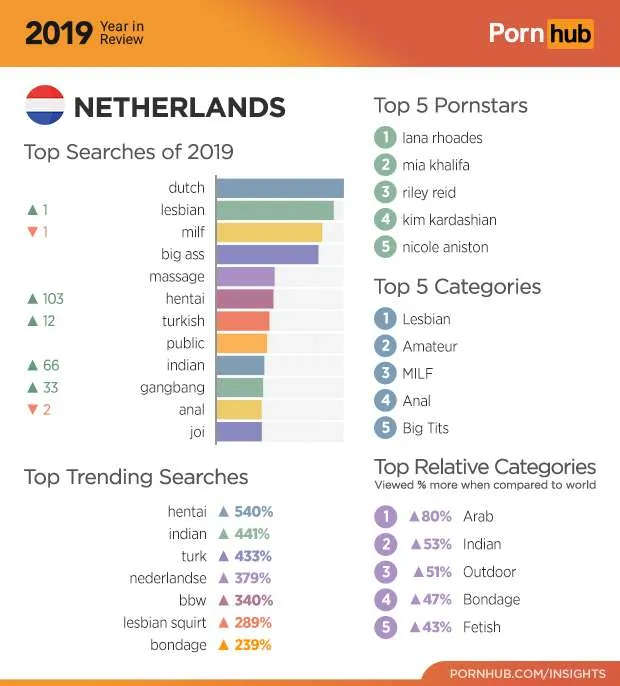Click the number 3 badge beside Outdoor

385,572
